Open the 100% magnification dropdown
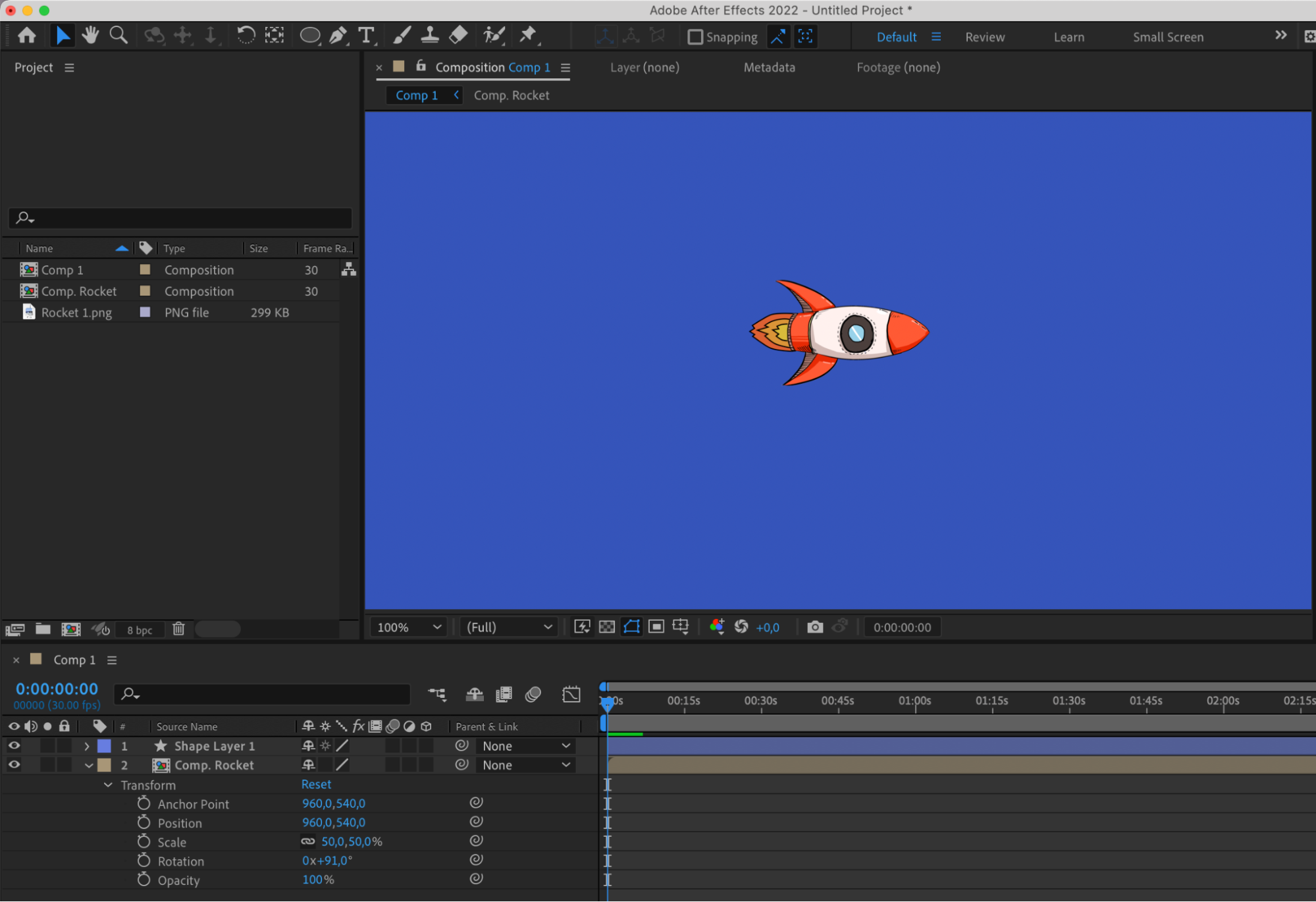The image size is (1316, 902). tap(409, 627)
